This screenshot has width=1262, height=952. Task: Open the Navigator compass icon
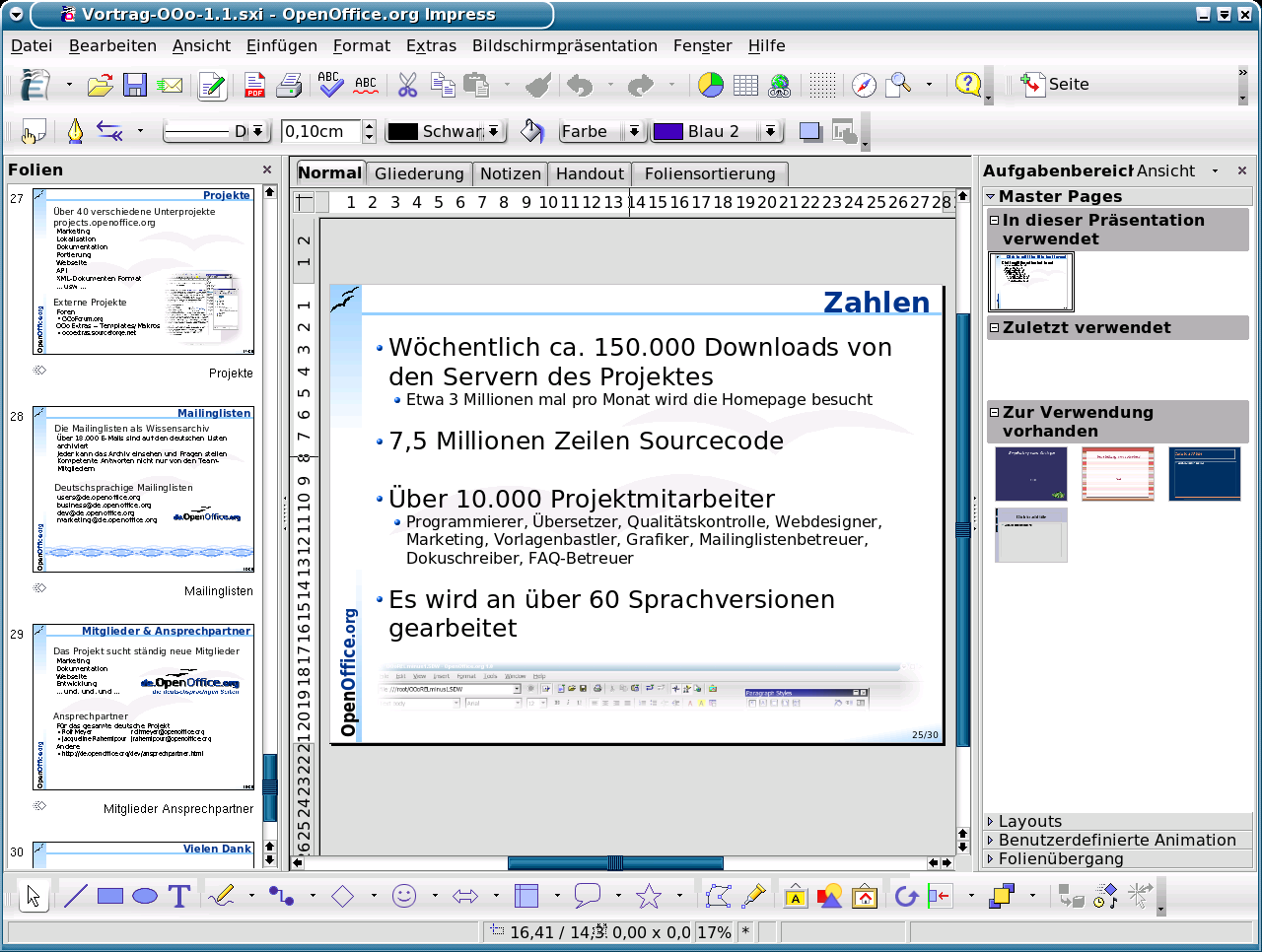click(x=865, y=86)
